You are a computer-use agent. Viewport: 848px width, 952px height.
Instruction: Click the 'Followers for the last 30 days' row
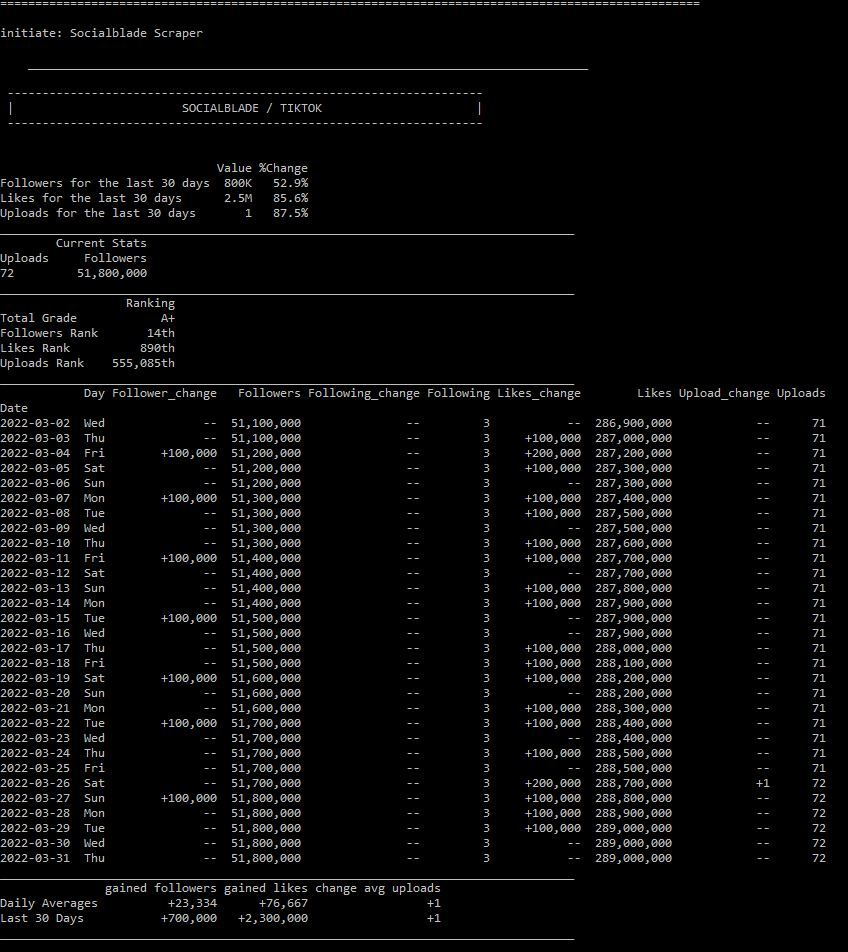(154, 183)
